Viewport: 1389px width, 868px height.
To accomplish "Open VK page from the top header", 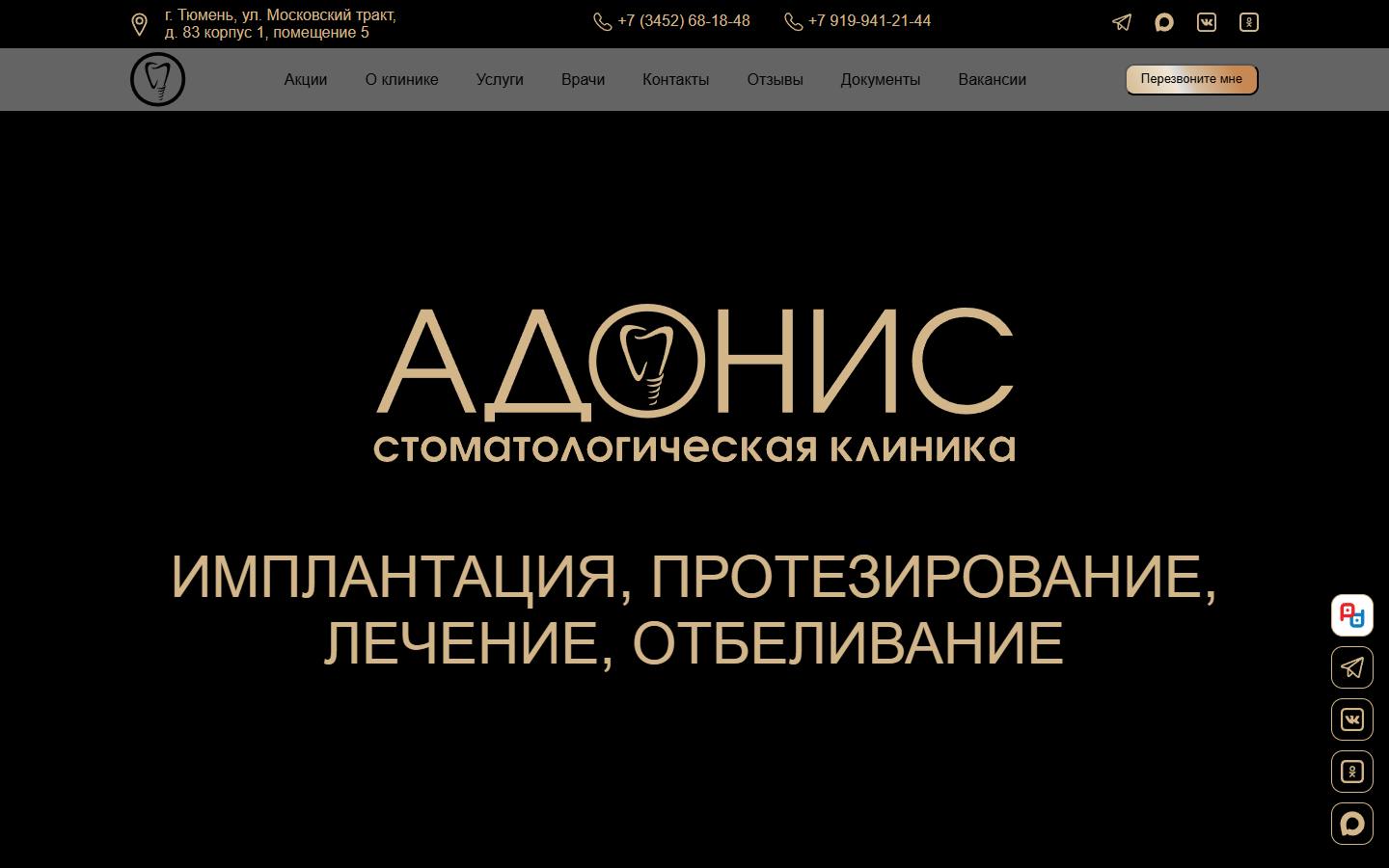I will [1207, 22].
